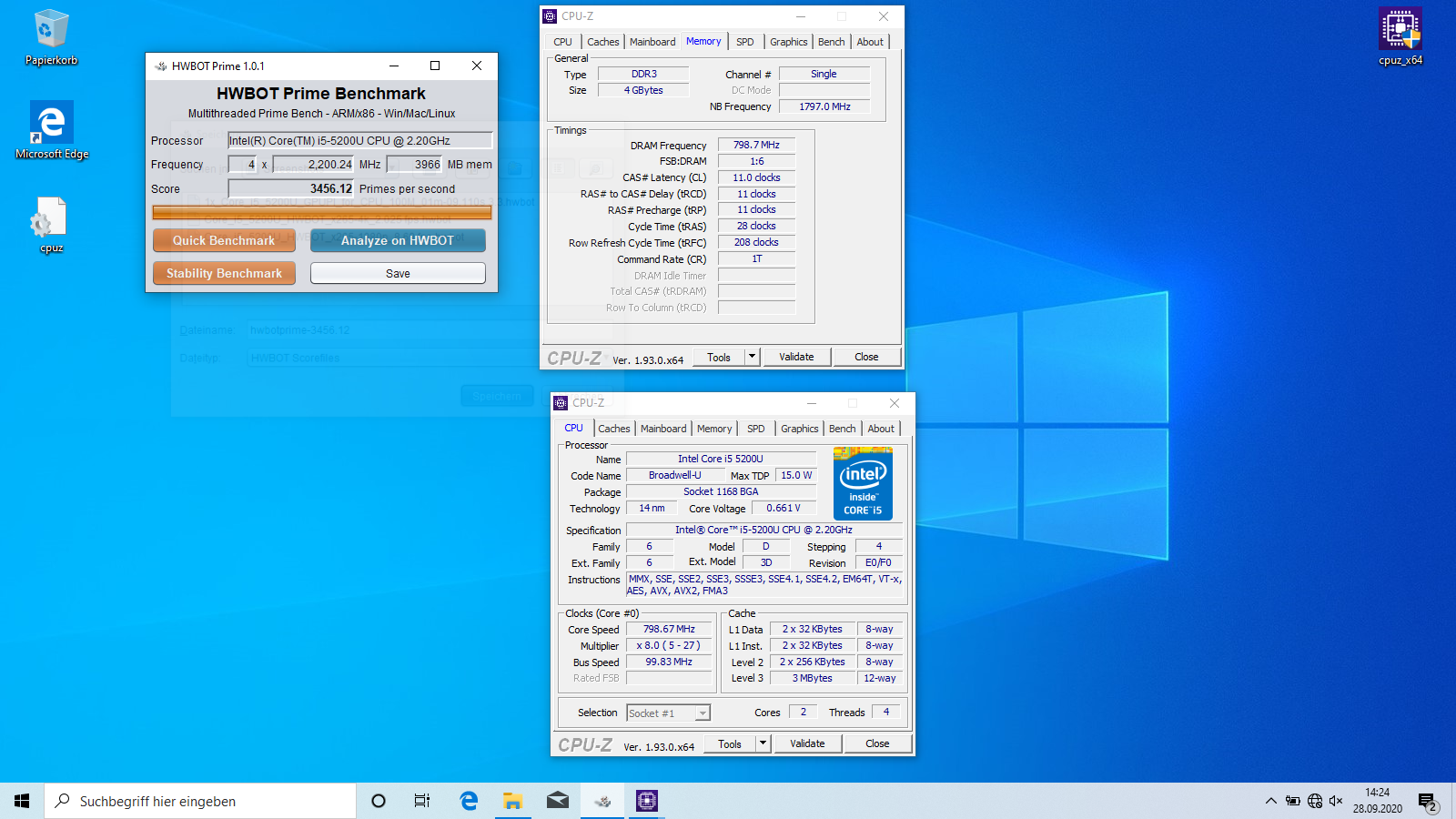Click Save in HWBOT Prime
Viewport: 1456px width, 819px height.
pyautogui.click(x=398, y=273)
